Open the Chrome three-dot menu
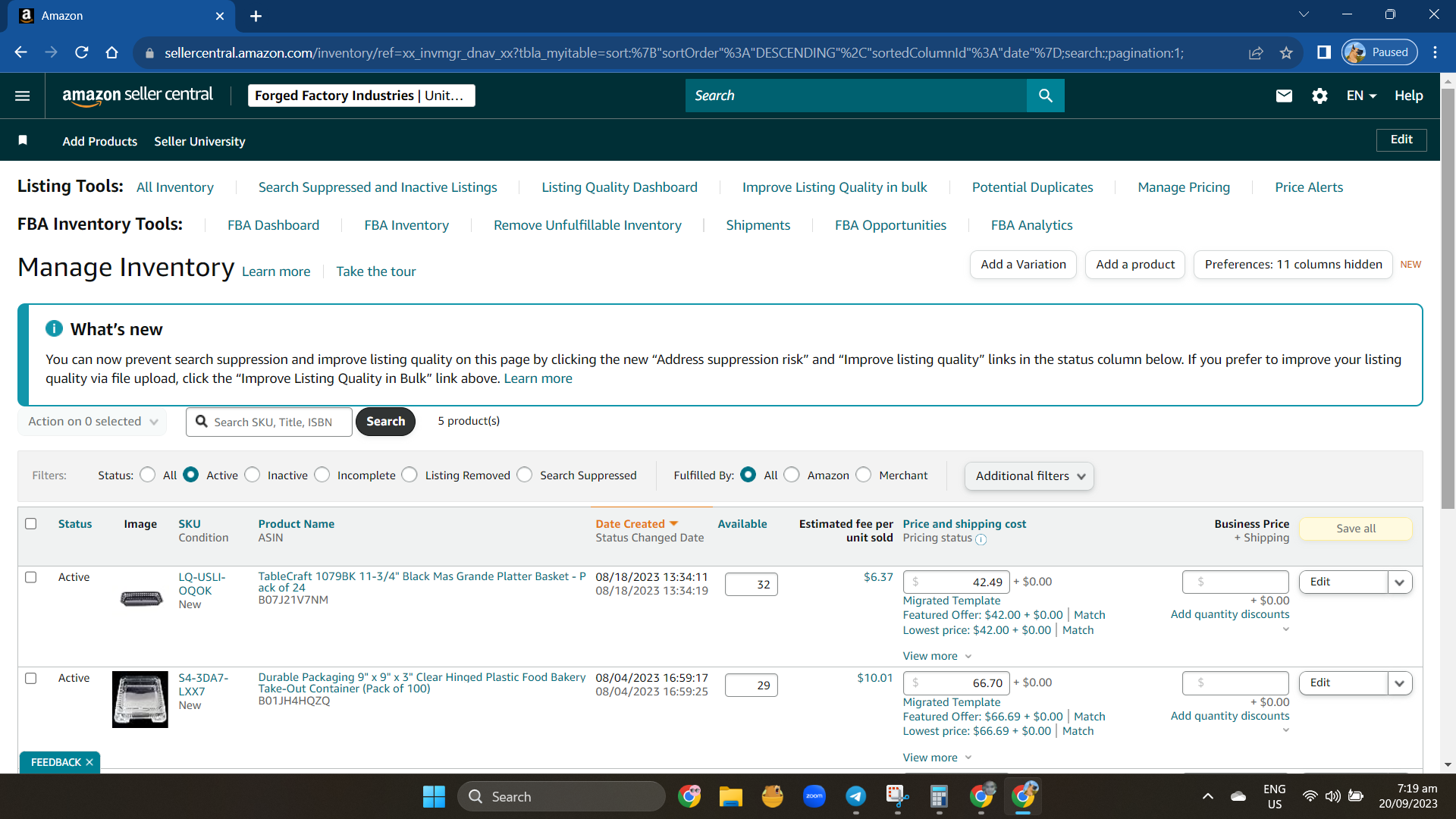 pos(1435,52)
